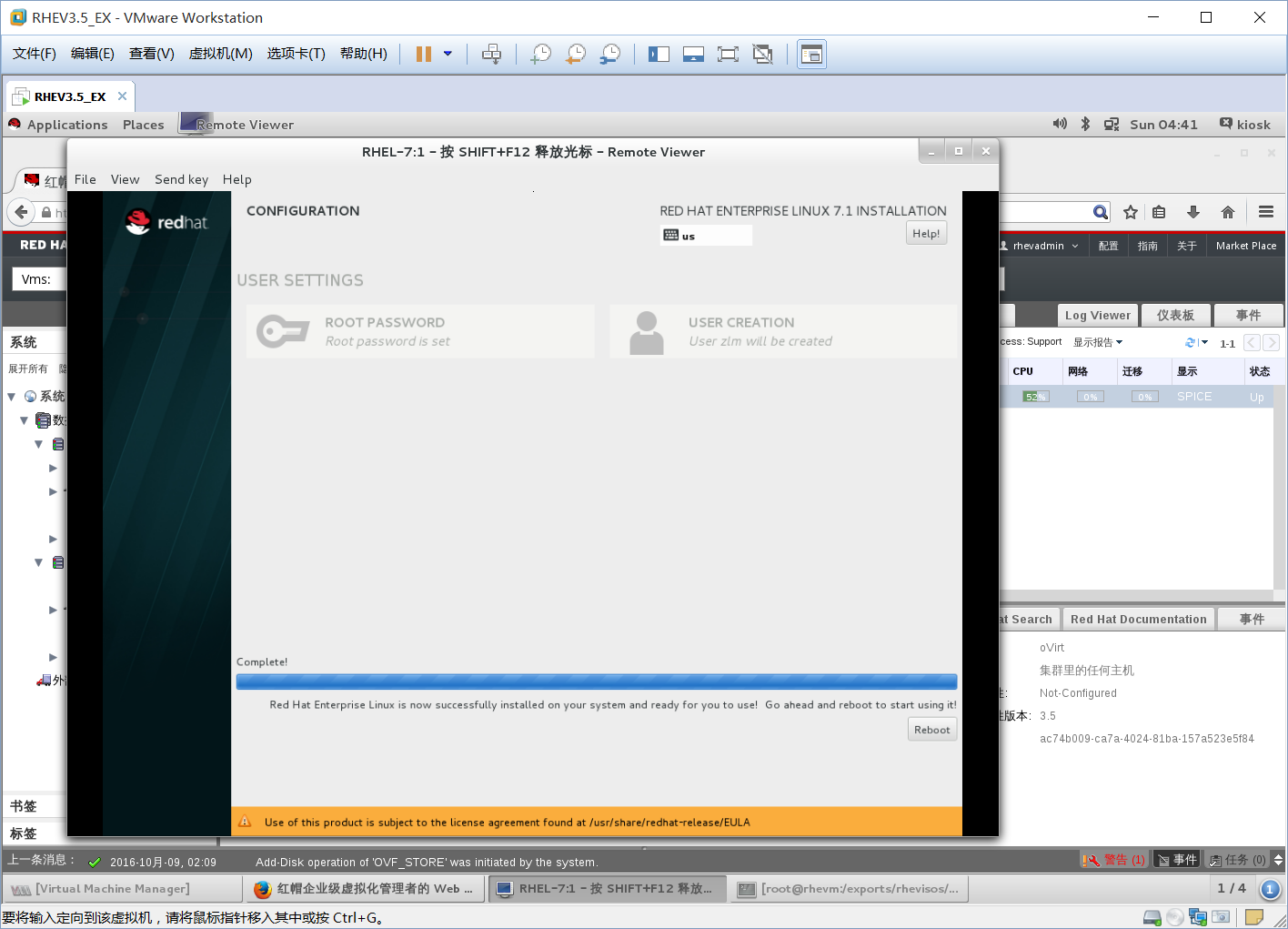Click the Firefox search magnifier icon
Screen dimensions: 1288x929
[1101, 212]
